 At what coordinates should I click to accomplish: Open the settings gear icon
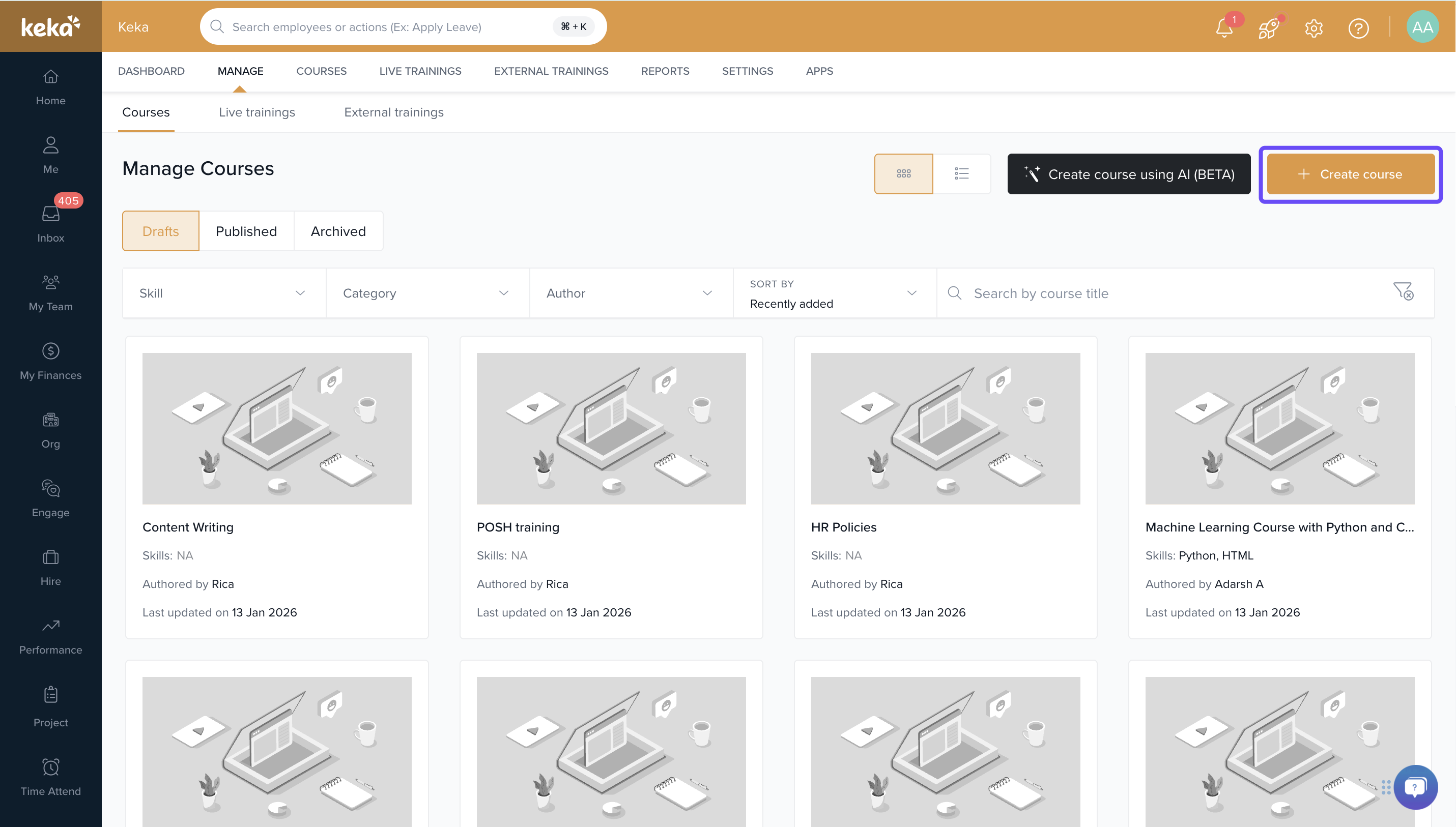tap(1314, 27)
